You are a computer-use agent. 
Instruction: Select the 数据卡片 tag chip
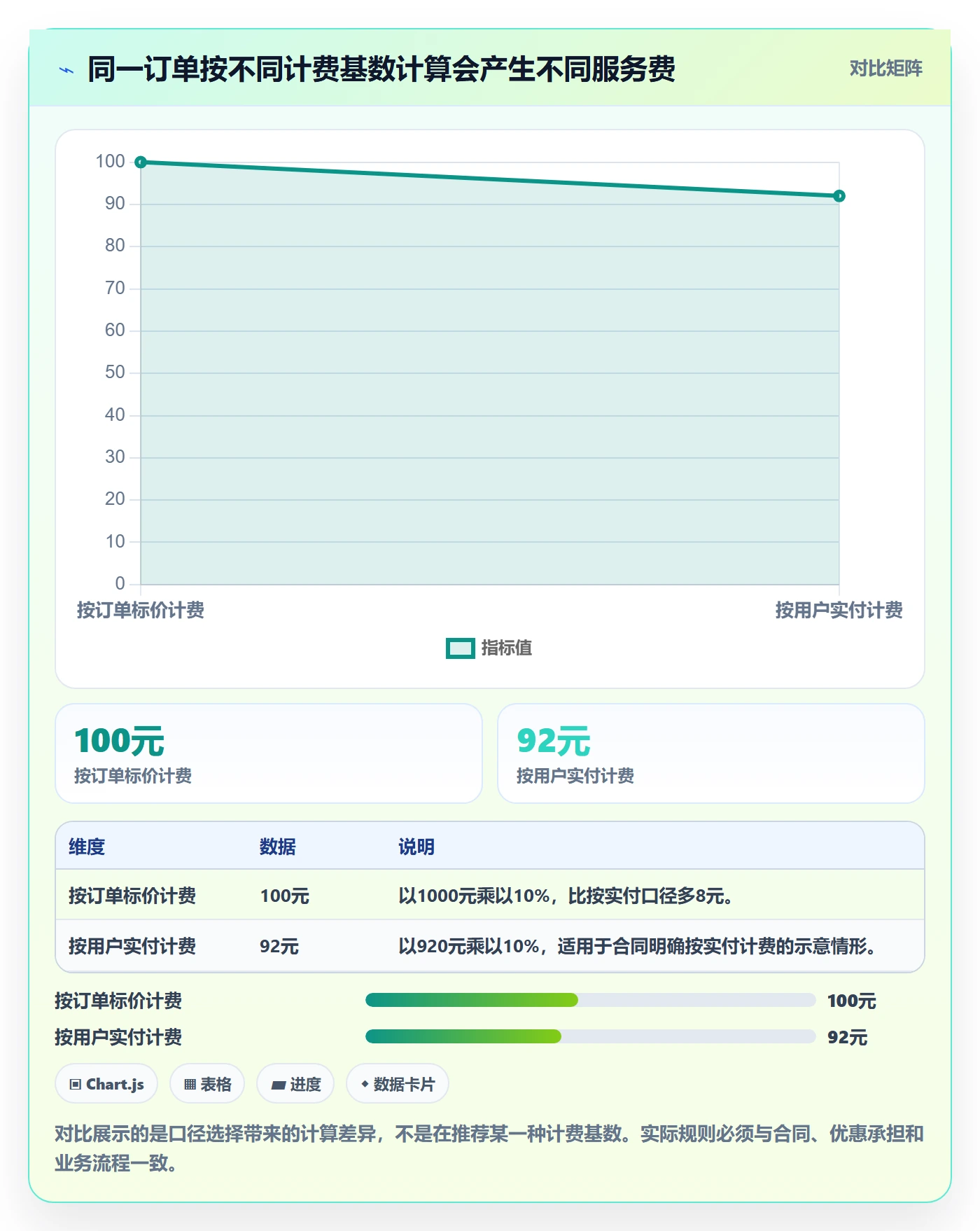(x=398, y=1084)
